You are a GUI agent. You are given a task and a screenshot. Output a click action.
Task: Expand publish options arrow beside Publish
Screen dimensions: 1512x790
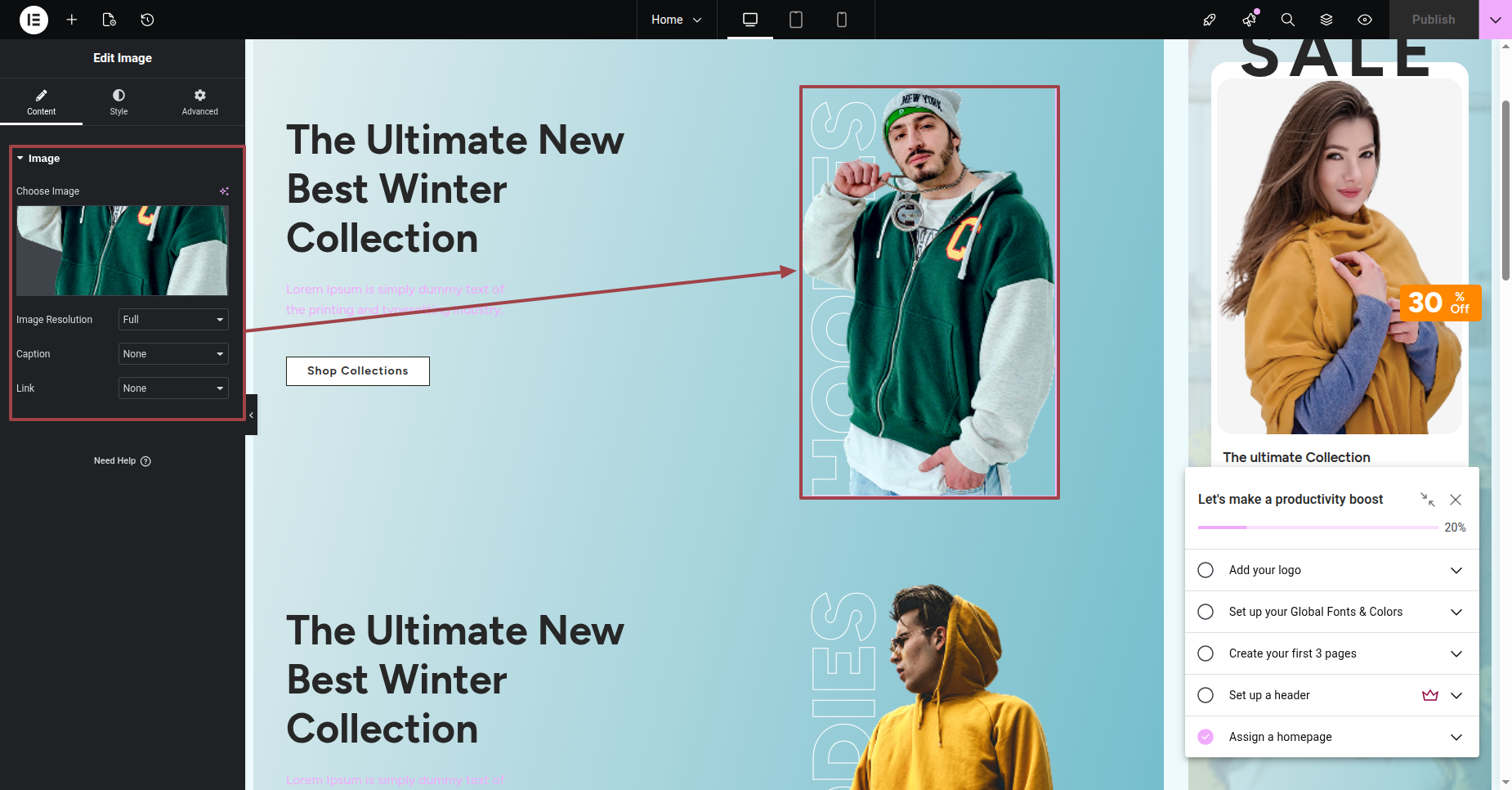[1495, 20]
